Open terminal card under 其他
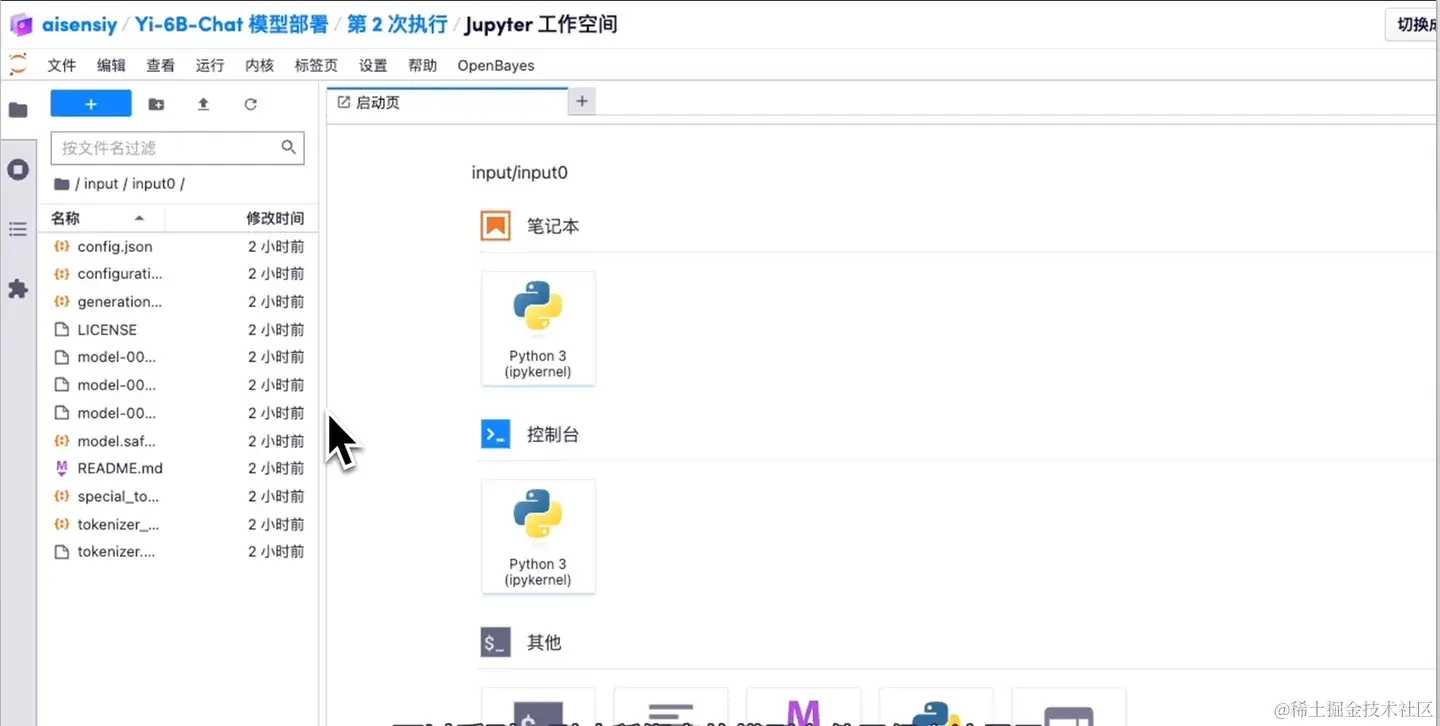This screenshot has width=1440, height=726. [x=538, y=707]
